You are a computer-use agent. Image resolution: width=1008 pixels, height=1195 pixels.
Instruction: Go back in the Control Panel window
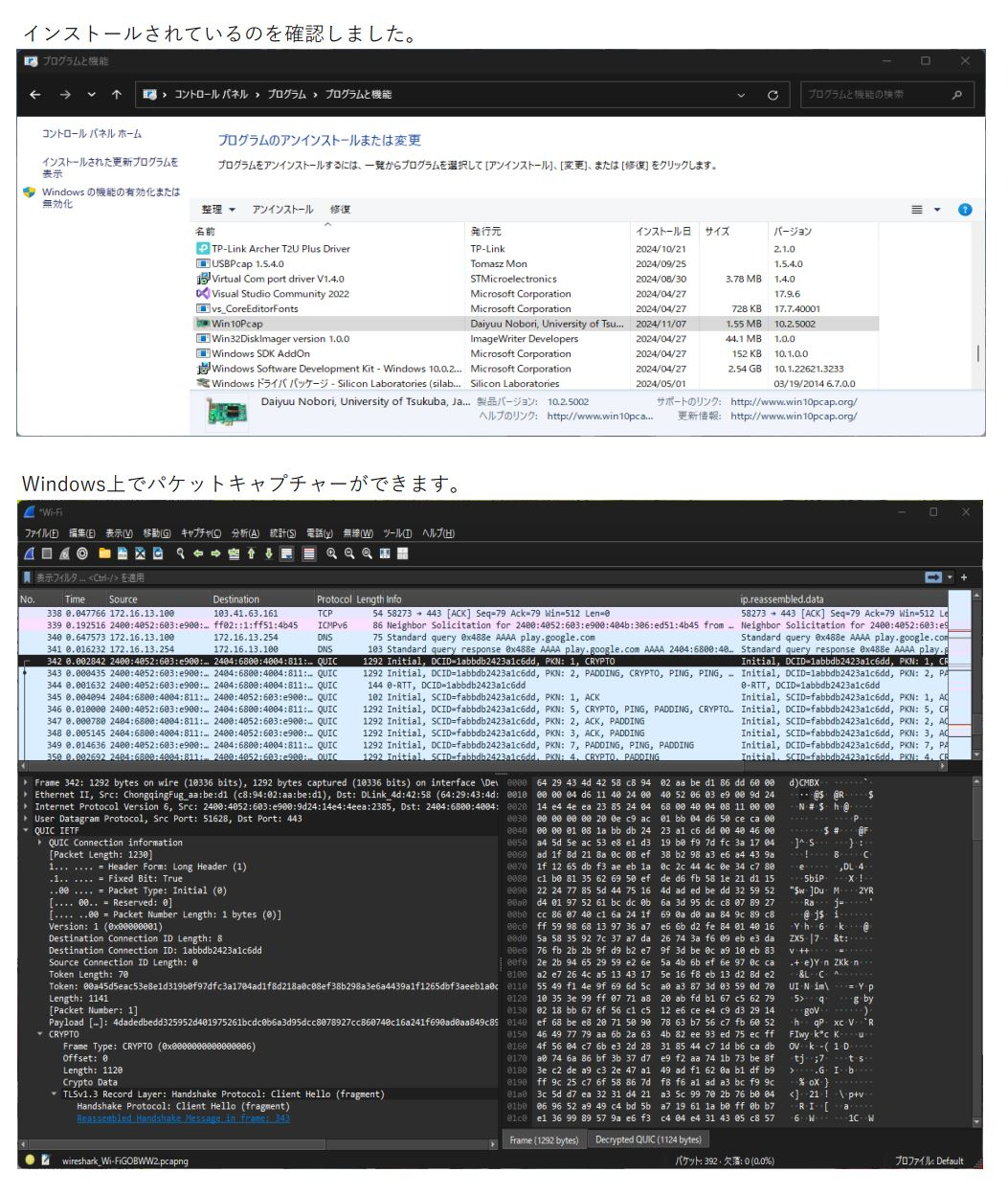pyautogui.click(x=35, y=95)
